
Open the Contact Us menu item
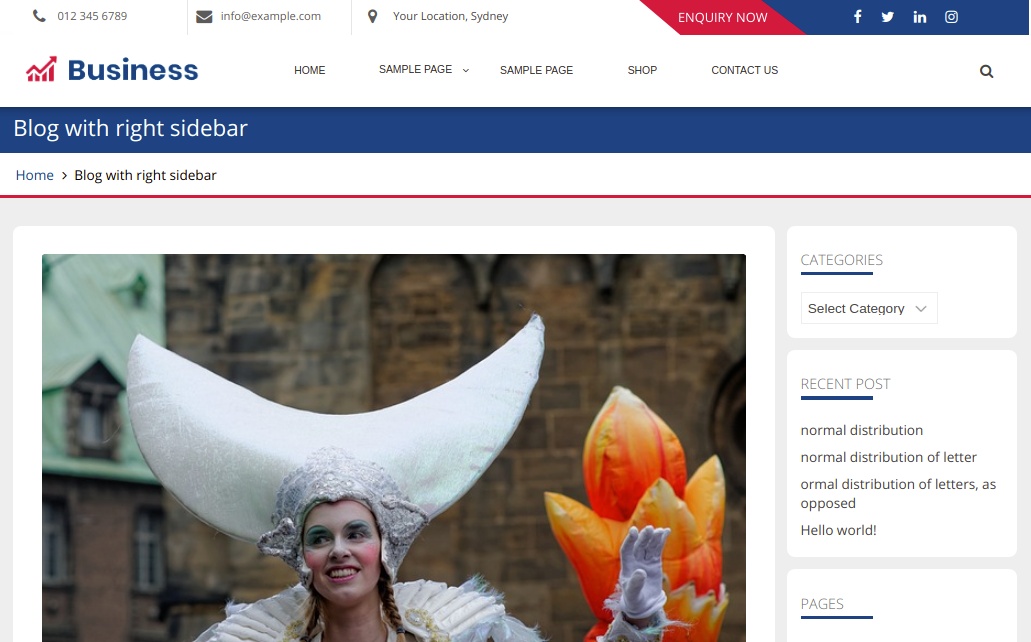pyautogui.click(x=744, y=70)
